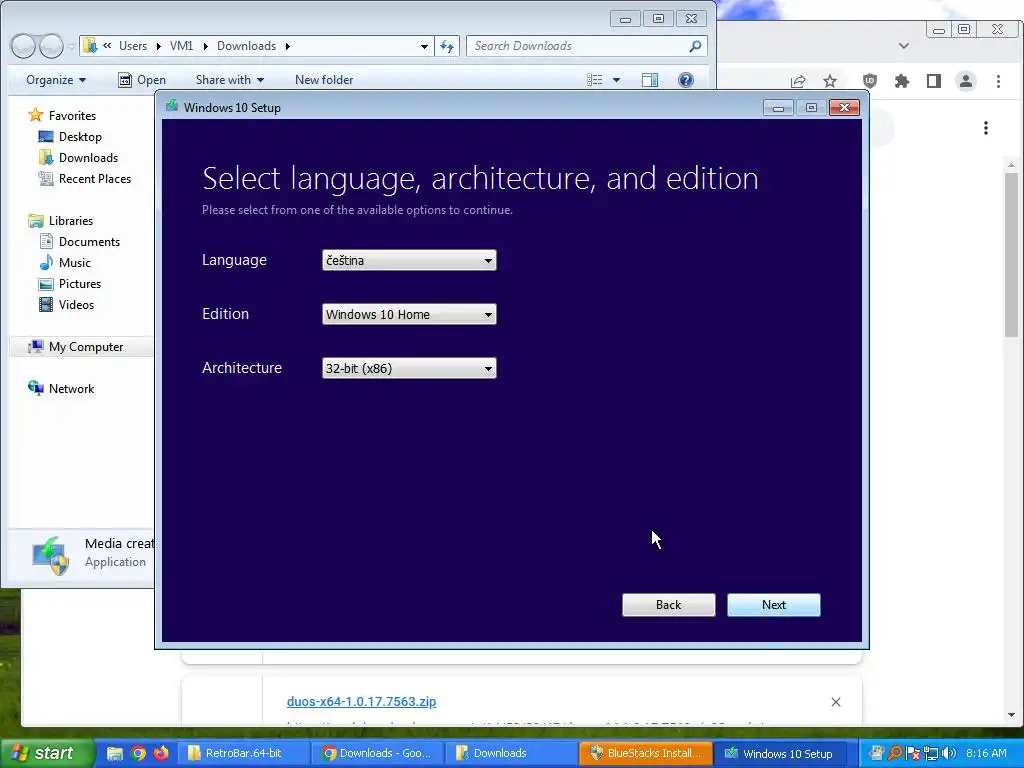Launch Chrome from quick launch icon

click(x=138, y=753)
